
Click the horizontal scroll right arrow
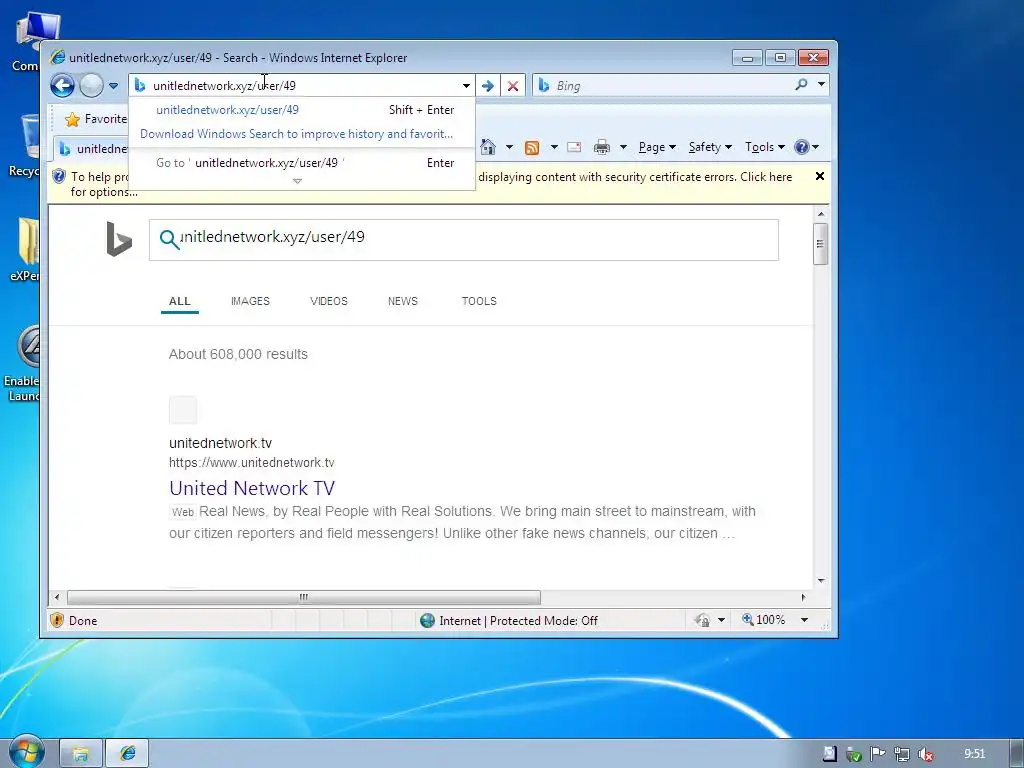click(803, 597)
